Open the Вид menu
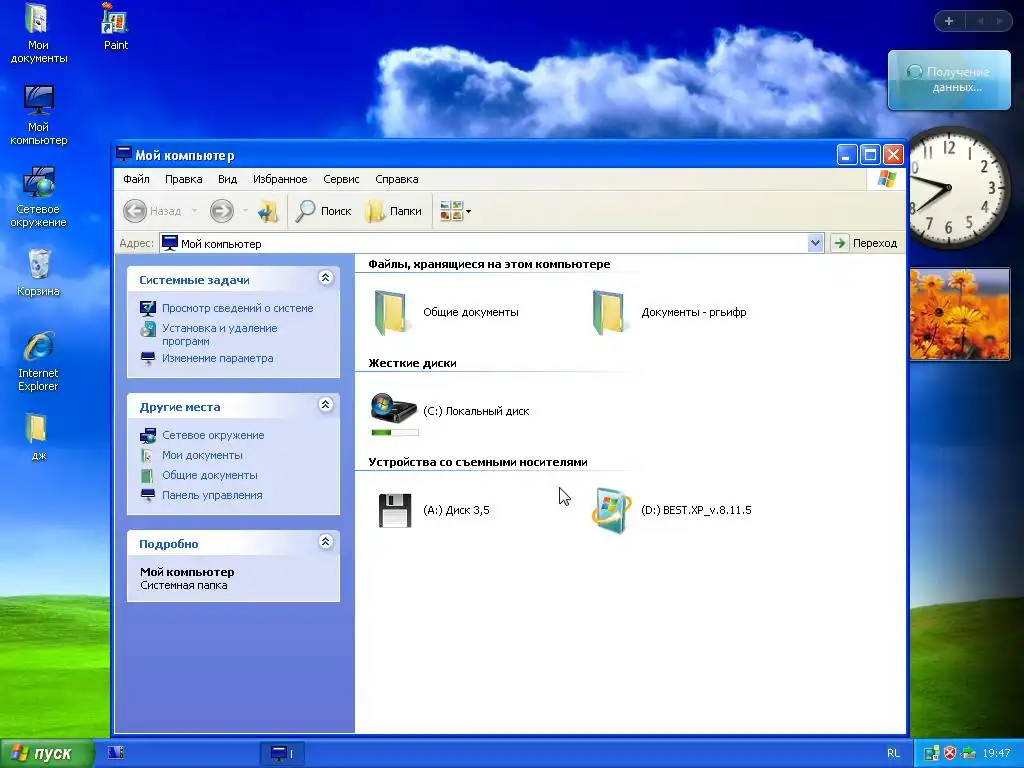This screenshot has height=768, width=1024. (x=227, y=179)
